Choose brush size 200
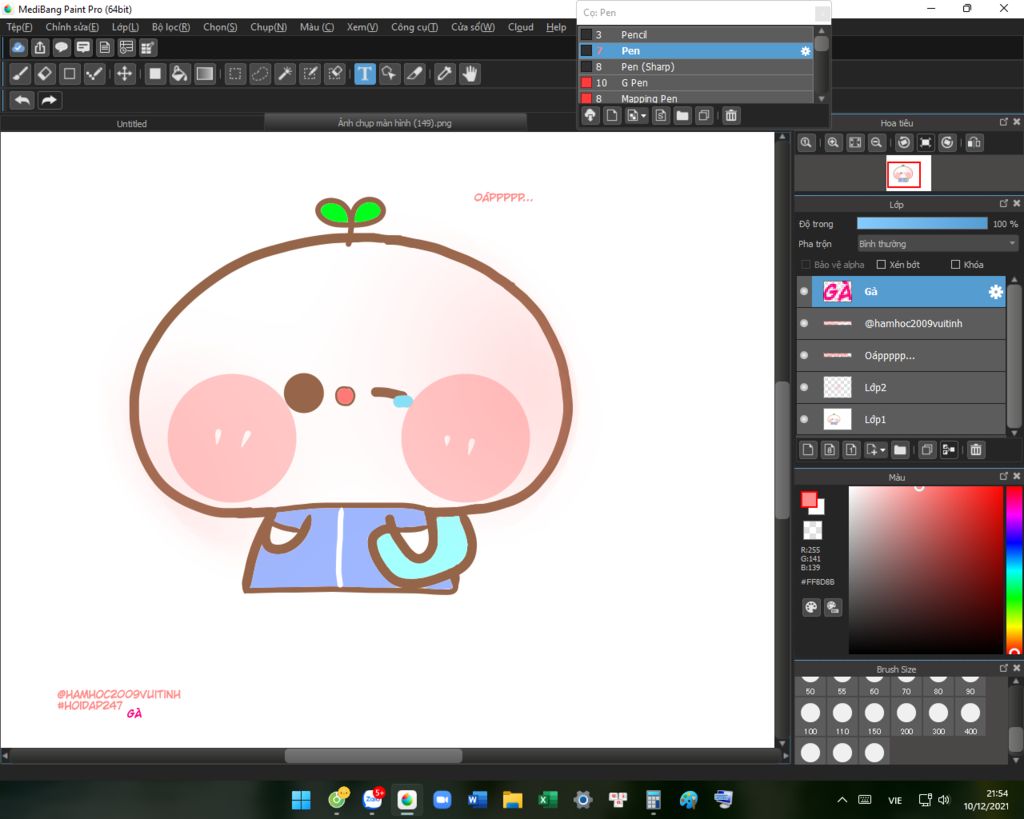The image size is (1024, 819). click(x=906, y=718)
